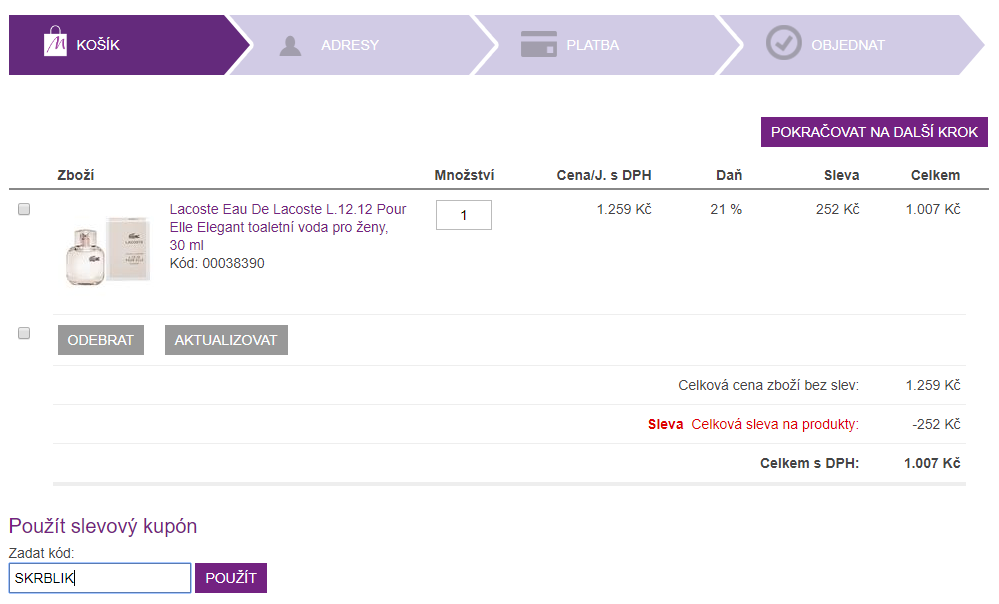Click the credit card icon in Platba step

point(538,44)
